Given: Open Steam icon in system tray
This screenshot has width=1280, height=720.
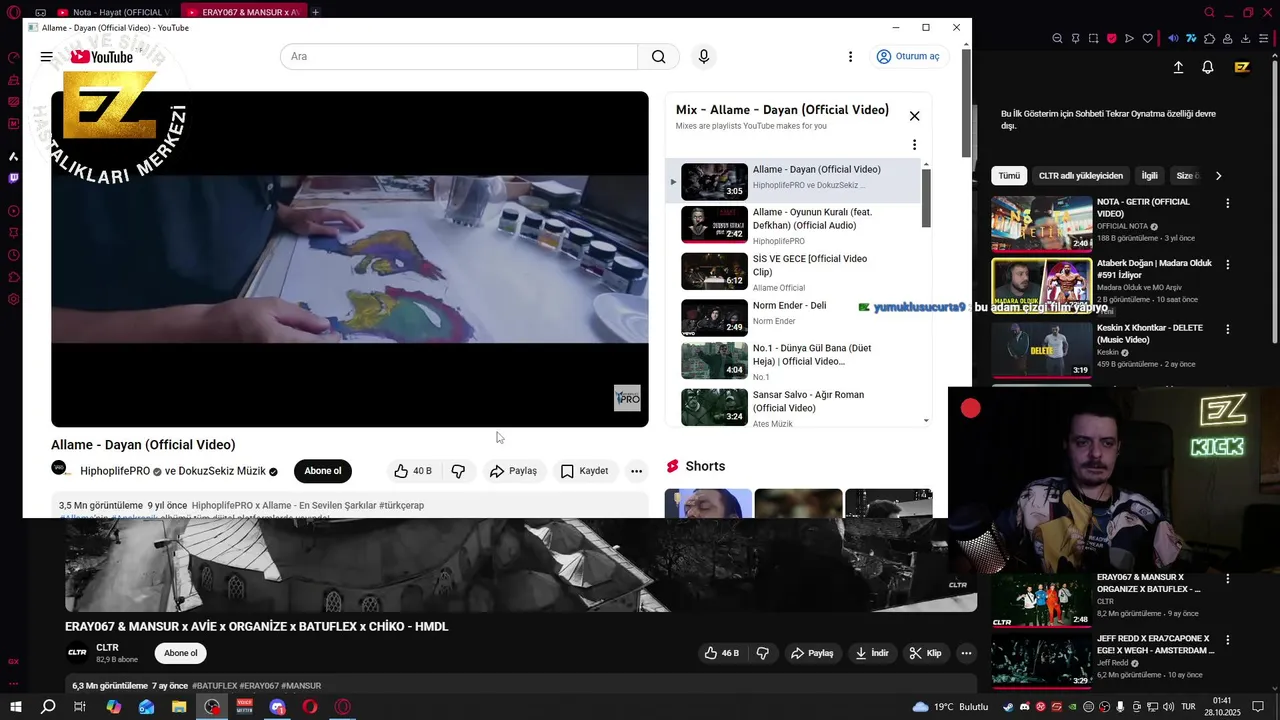Looking at the screenshot, I should point(1008,707).
